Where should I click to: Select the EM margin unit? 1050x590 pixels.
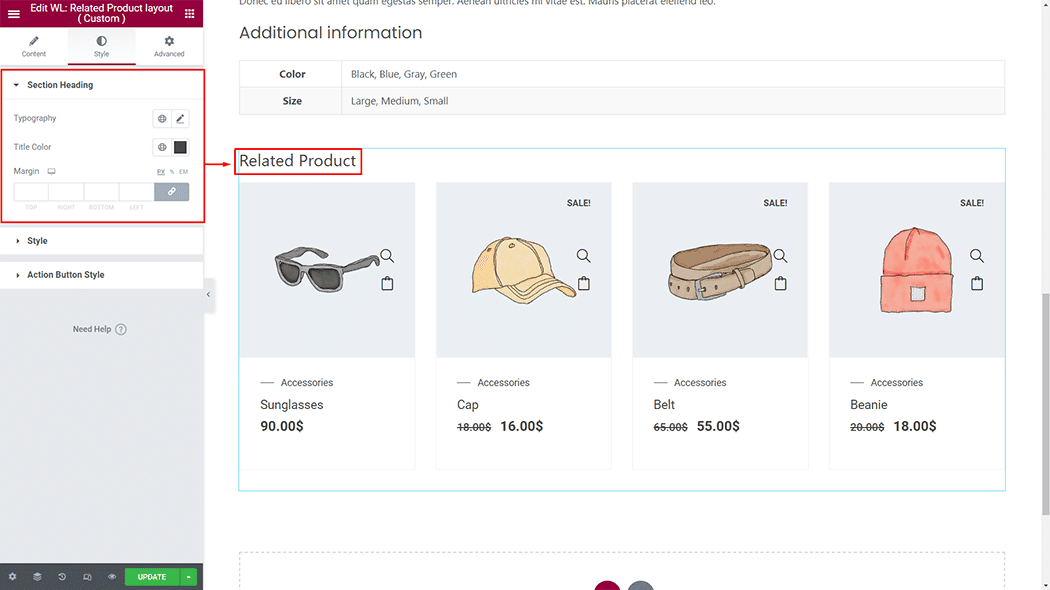click(183, 172)
